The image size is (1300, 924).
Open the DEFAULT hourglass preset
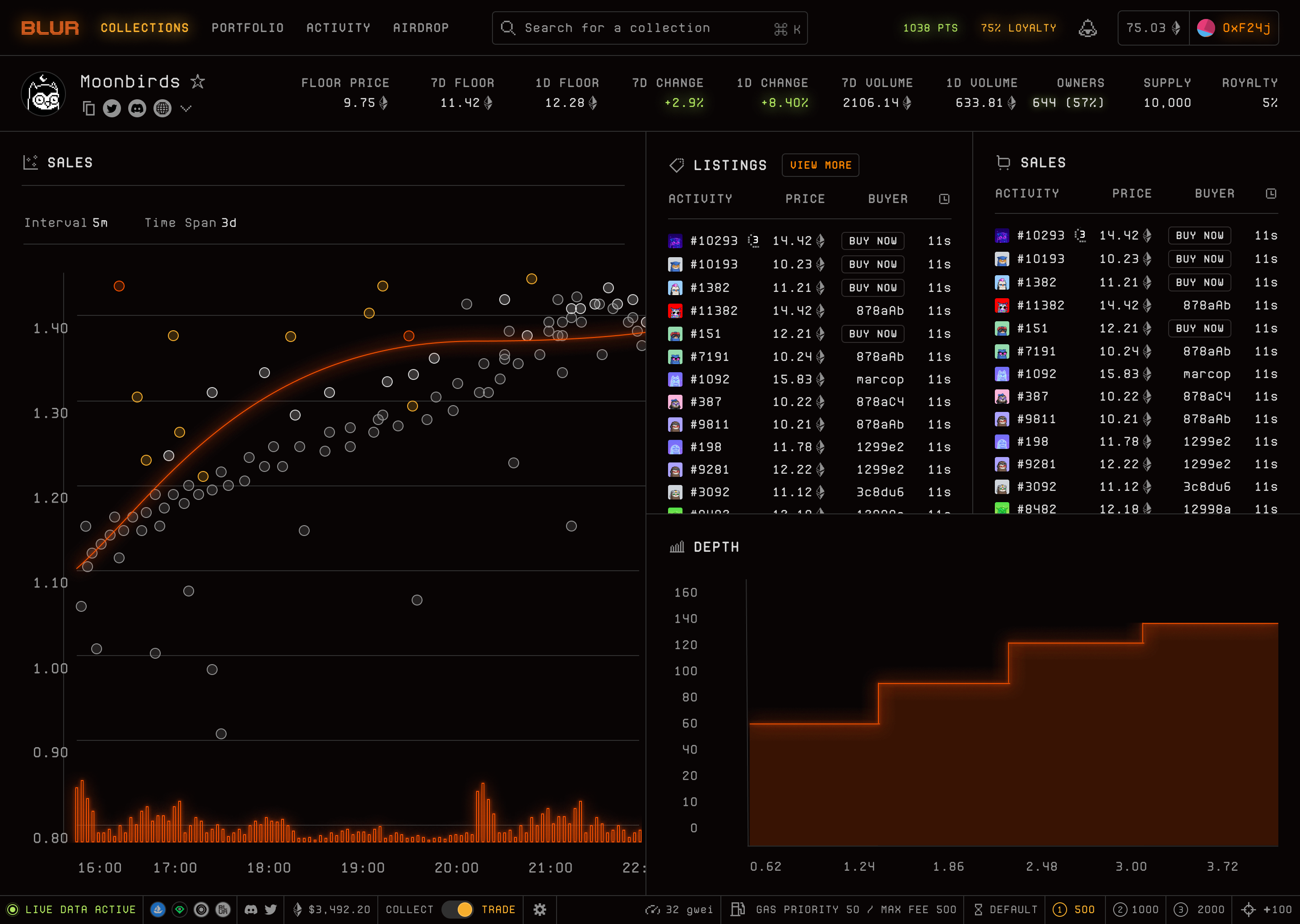pos(1005,909)
